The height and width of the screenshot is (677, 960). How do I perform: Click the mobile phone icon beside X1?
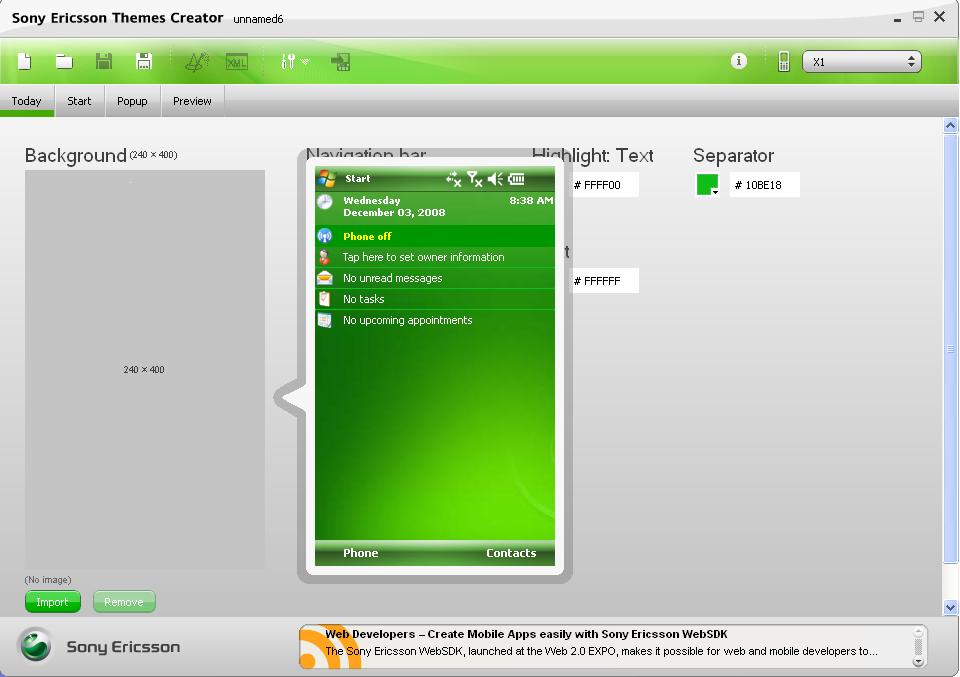[x=784, y=61]
